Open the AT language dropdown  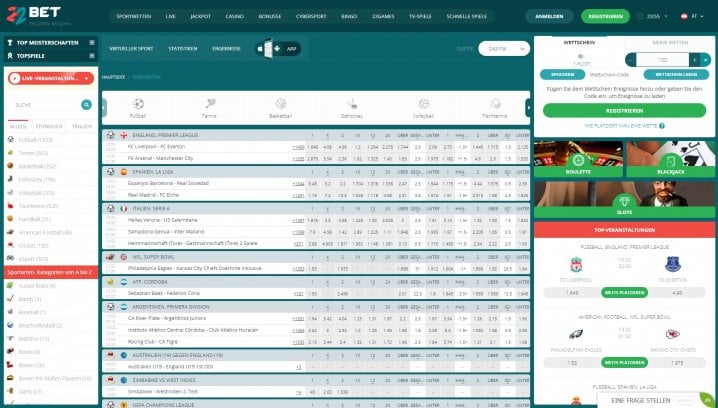[697, 16]
